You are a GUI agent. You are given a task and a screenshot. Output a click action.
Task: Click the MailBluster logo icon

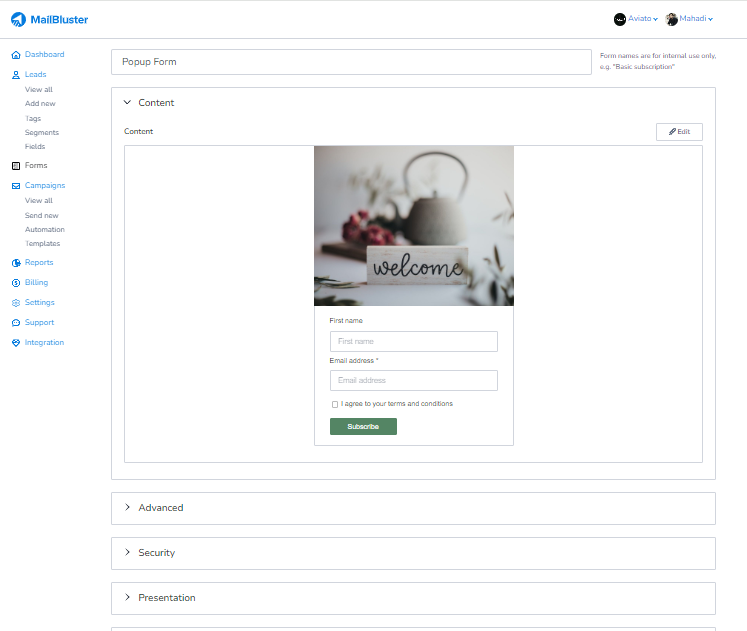pos(18,20)
